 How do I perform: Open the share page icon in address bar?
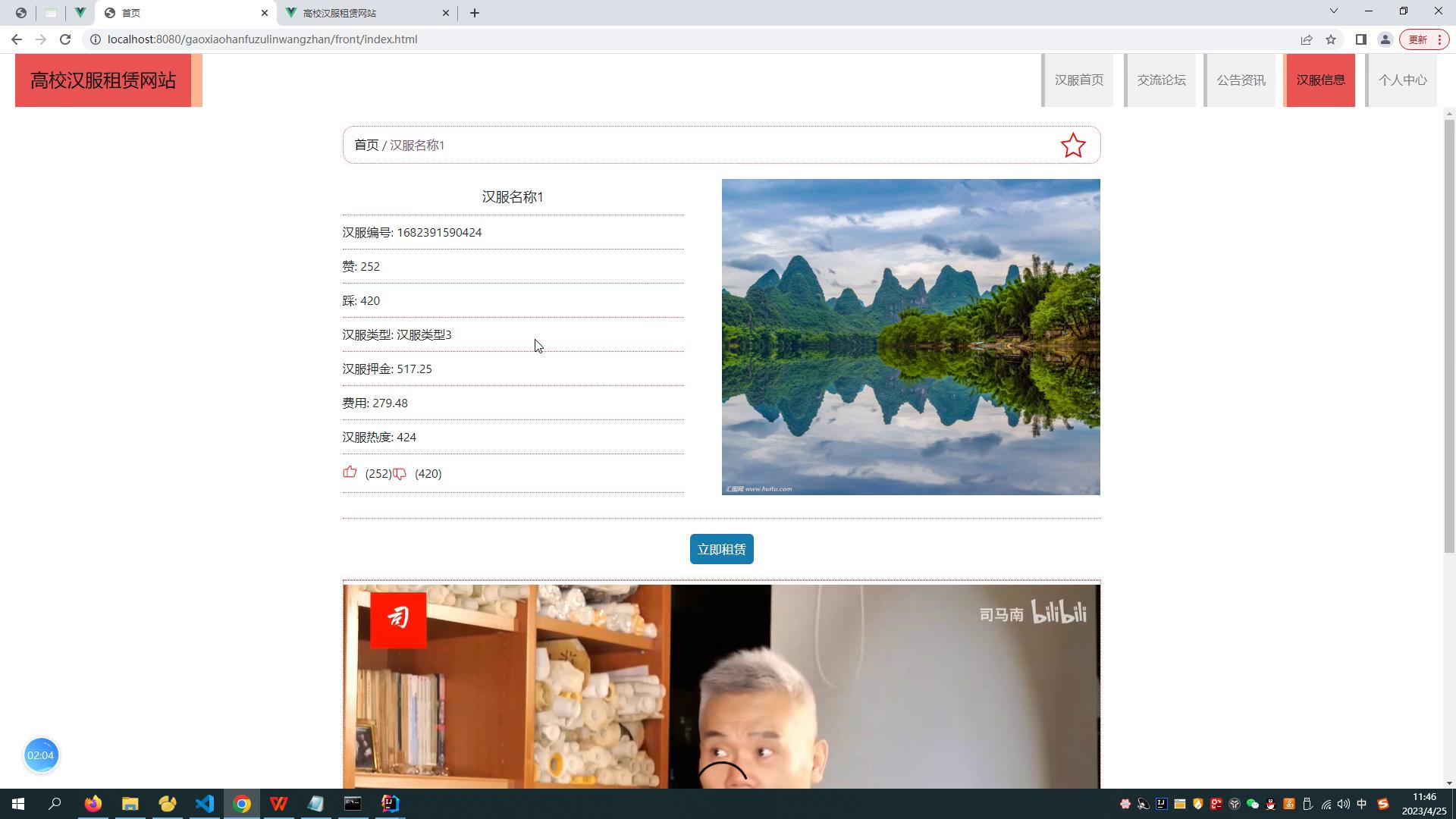(x=1307, y=39)
